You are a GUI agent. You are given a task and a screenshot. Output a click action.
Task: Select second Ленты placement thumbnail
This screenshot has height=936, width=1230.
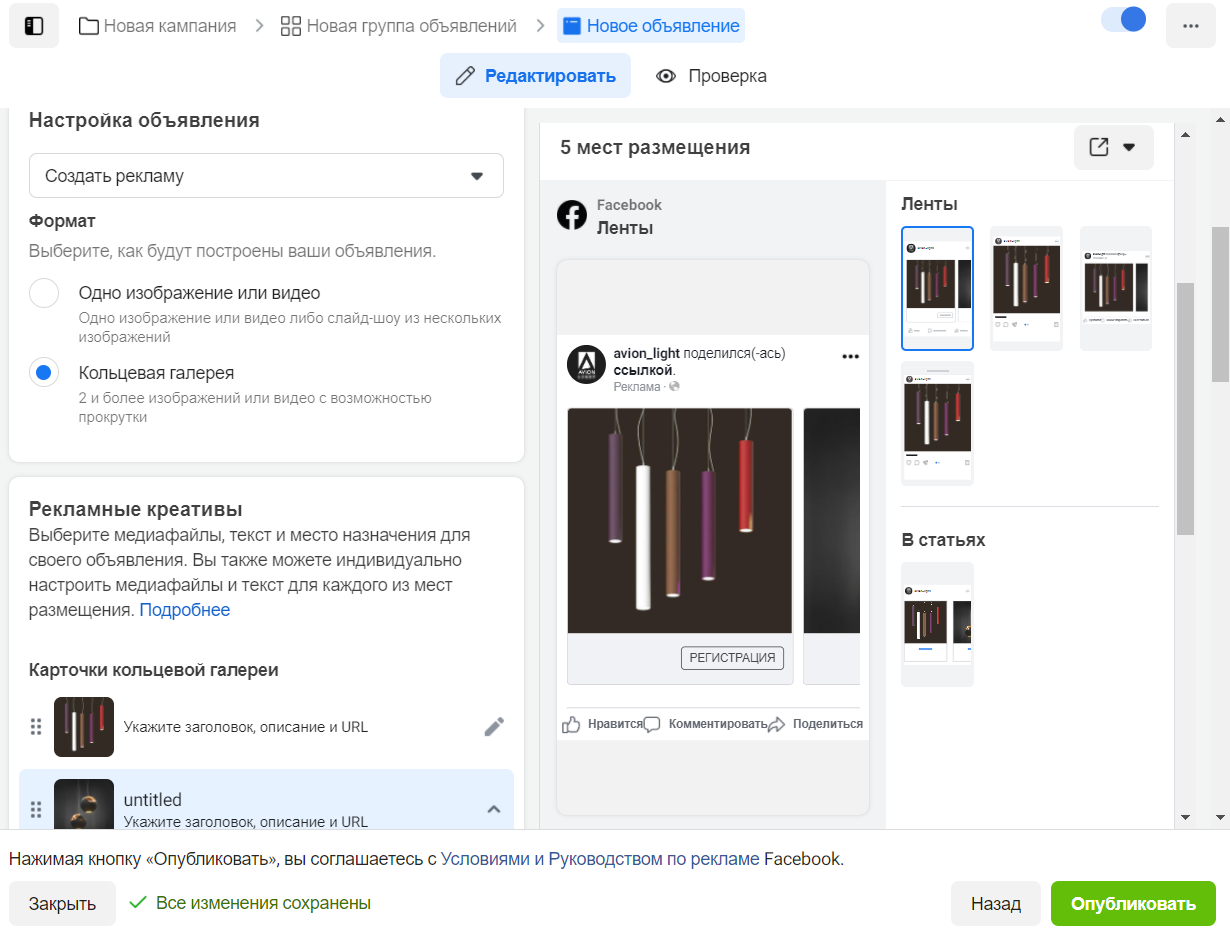[1026, 289]
